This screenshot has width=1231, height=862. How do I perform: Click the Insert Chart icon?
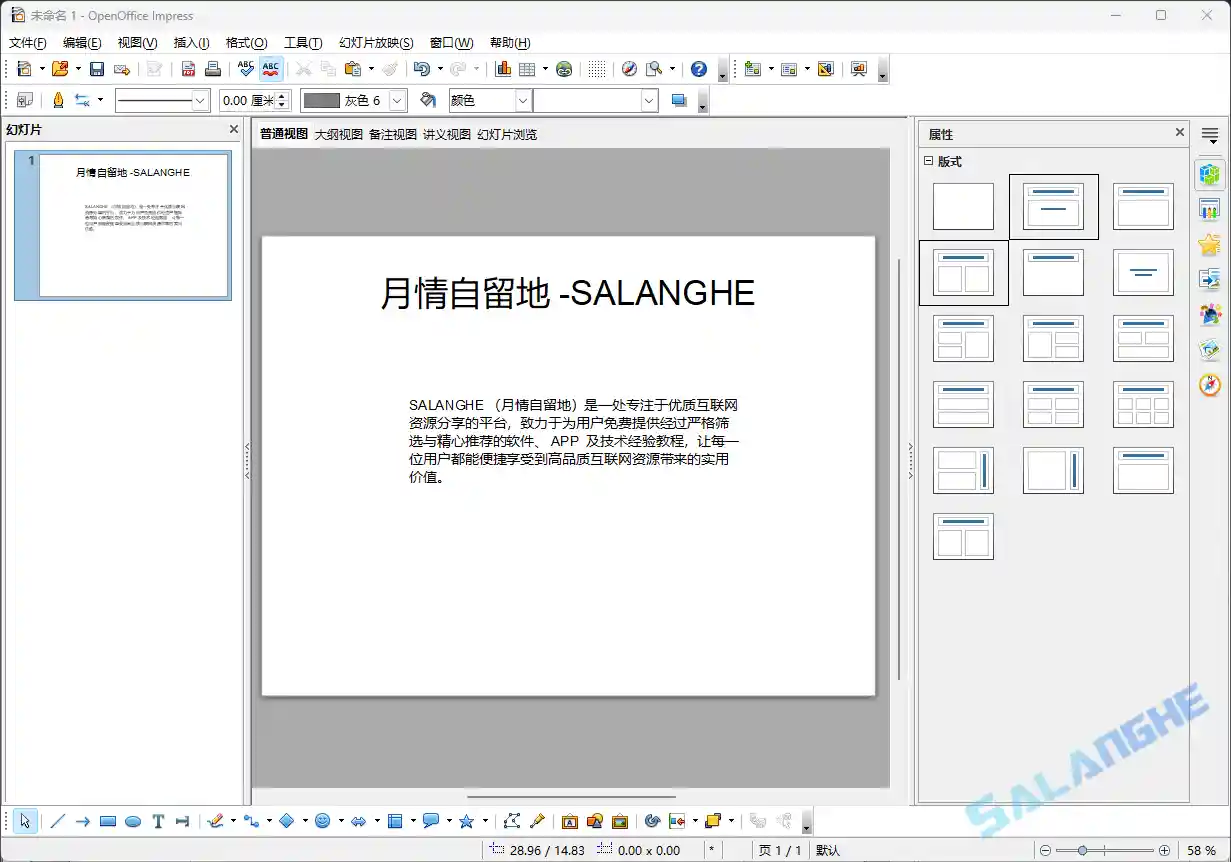[x=502, y=69]
